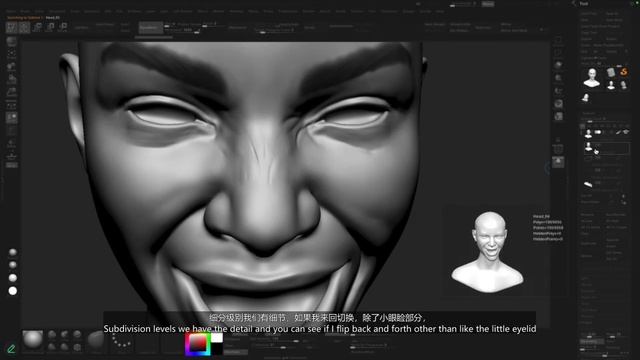Toggle the highlighted bottom icon on right shelf
Viewport: 640px width, 360px height.
(558, 162)
